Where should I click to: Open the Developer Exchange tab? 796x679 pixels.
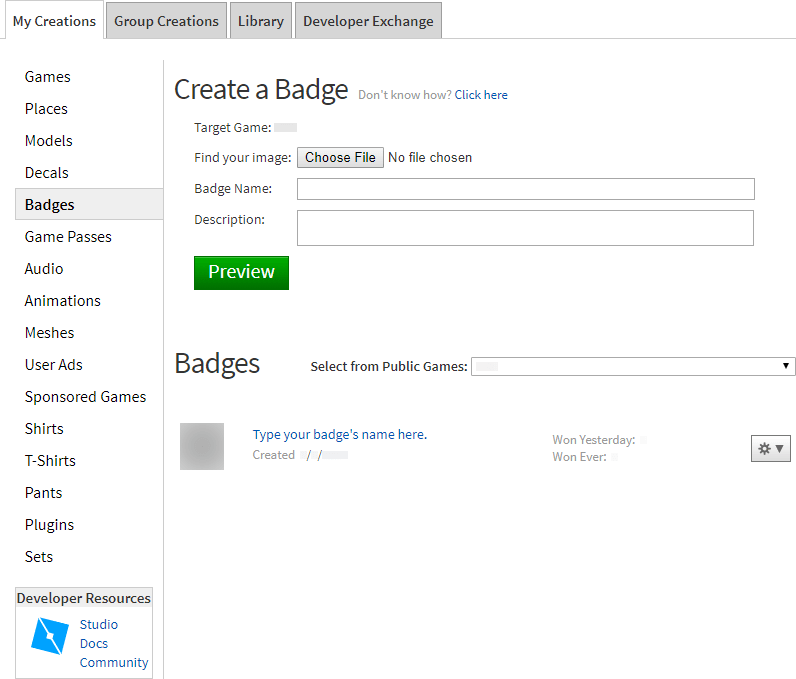coord(368,21)
